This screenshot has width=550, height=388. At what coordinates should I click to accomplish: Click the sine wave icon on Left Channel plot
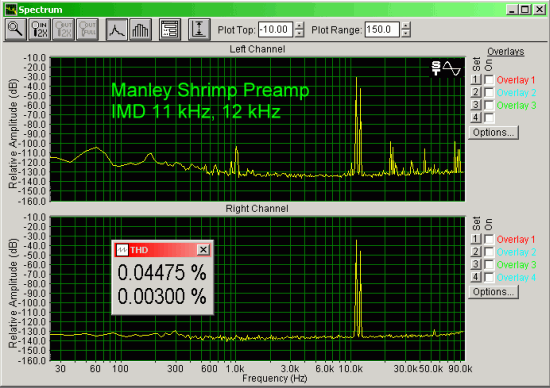(x=452, y=68)
